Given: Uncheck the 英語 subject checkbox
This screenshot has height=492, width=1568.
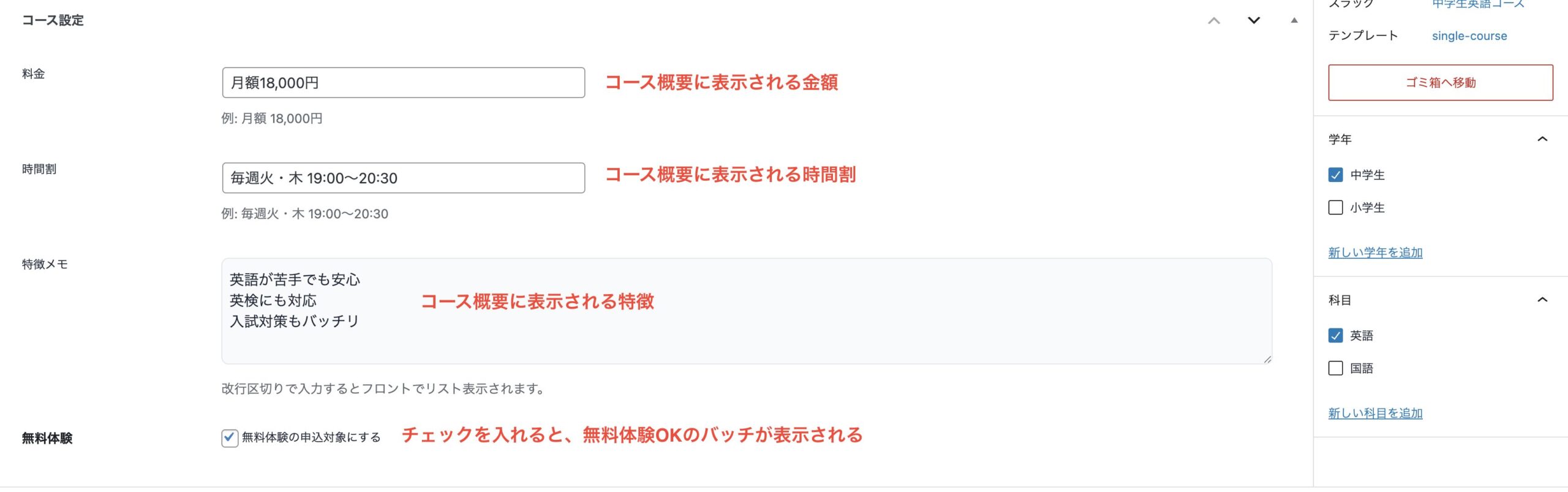Looking at the screenshot, I should tap(1335, 335).
